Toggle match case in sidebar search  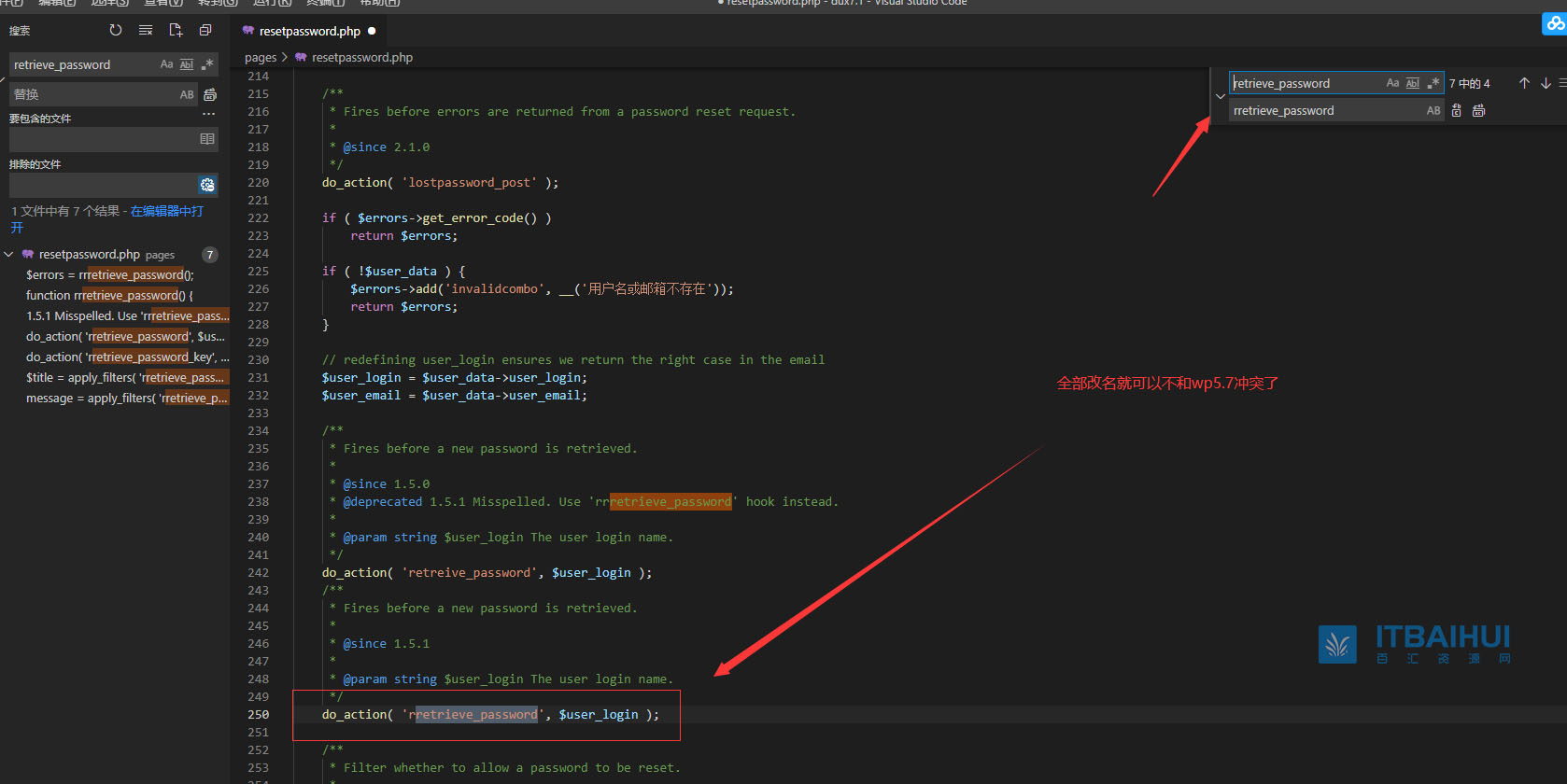(166, 64)
